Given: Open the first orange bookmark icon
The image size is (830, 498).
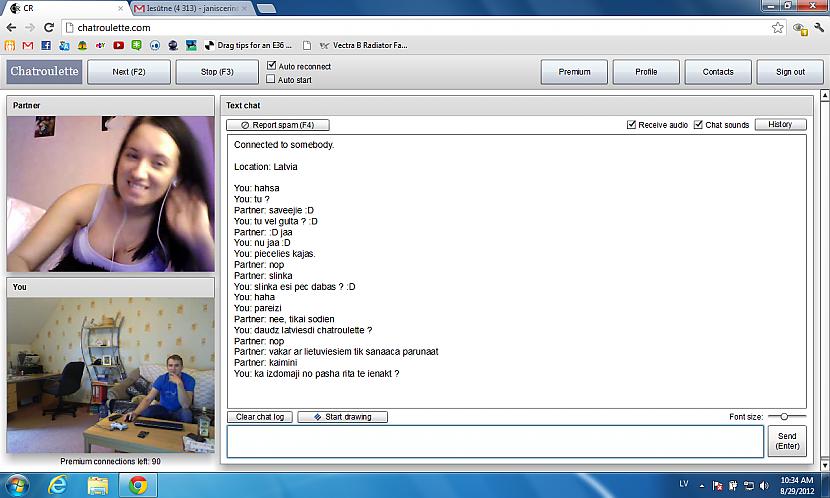Looking at the screenshot, I should [10, 46].
